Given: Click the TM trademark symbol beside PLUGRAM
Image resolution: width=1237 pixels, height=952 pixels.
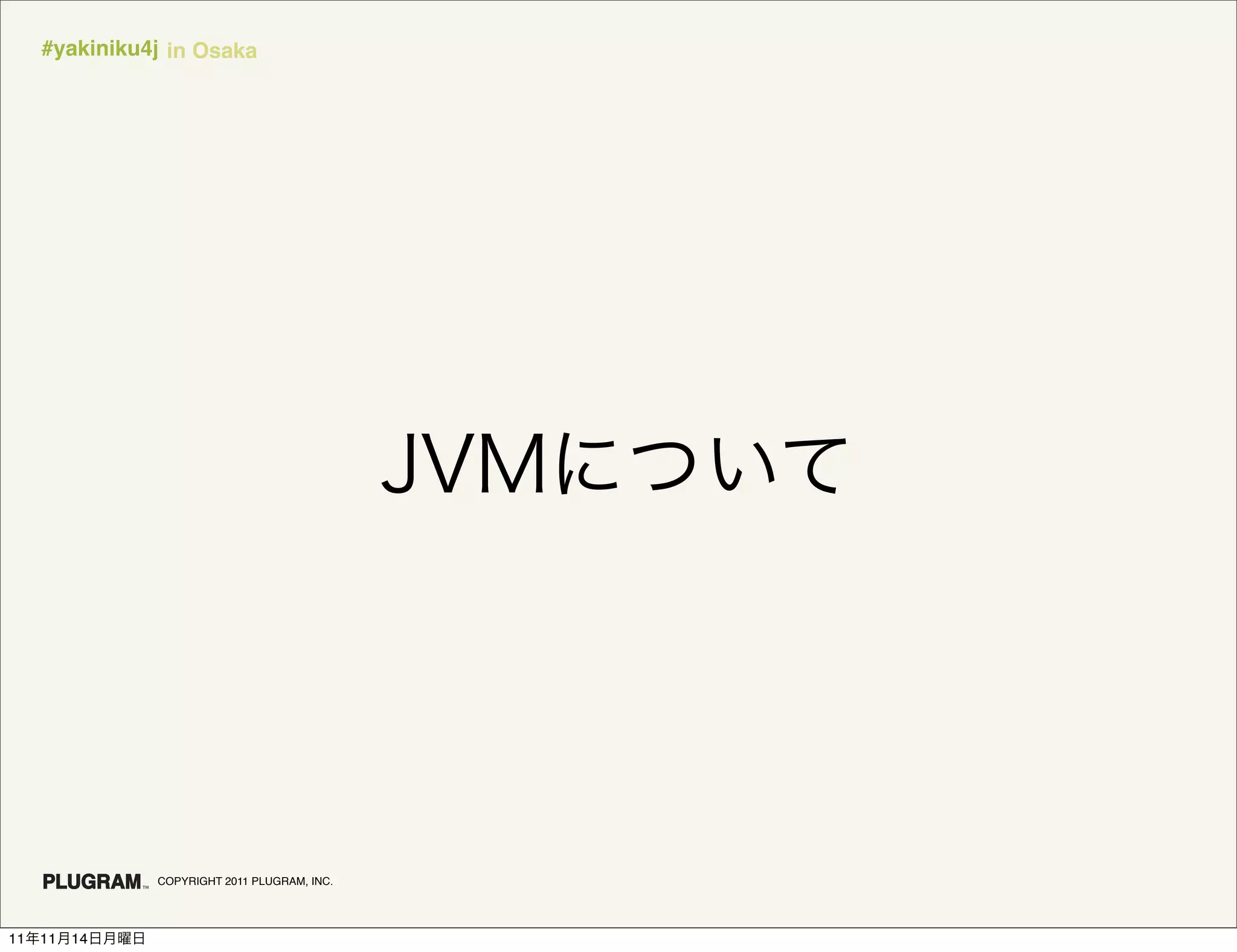Looking at the screenshot, I should click(x=146, y=887).
